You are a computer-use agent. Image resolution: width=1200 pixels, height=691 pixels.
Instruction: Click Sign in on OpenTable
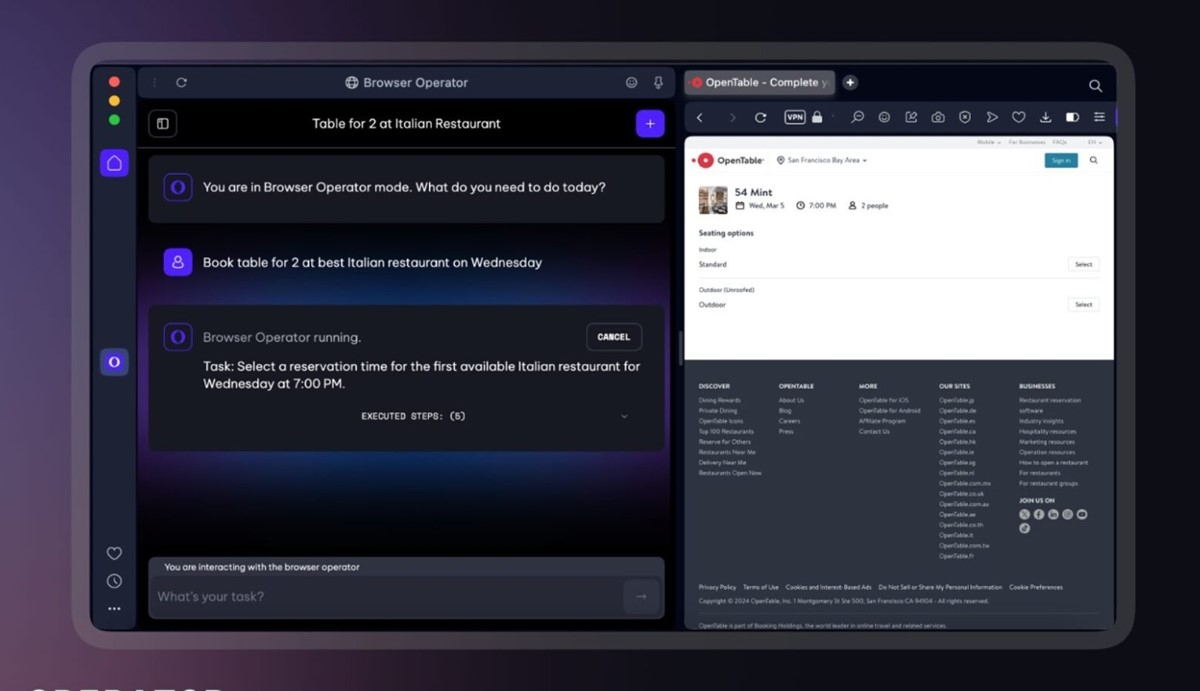pyautogui.click(x=1061, y=160)
